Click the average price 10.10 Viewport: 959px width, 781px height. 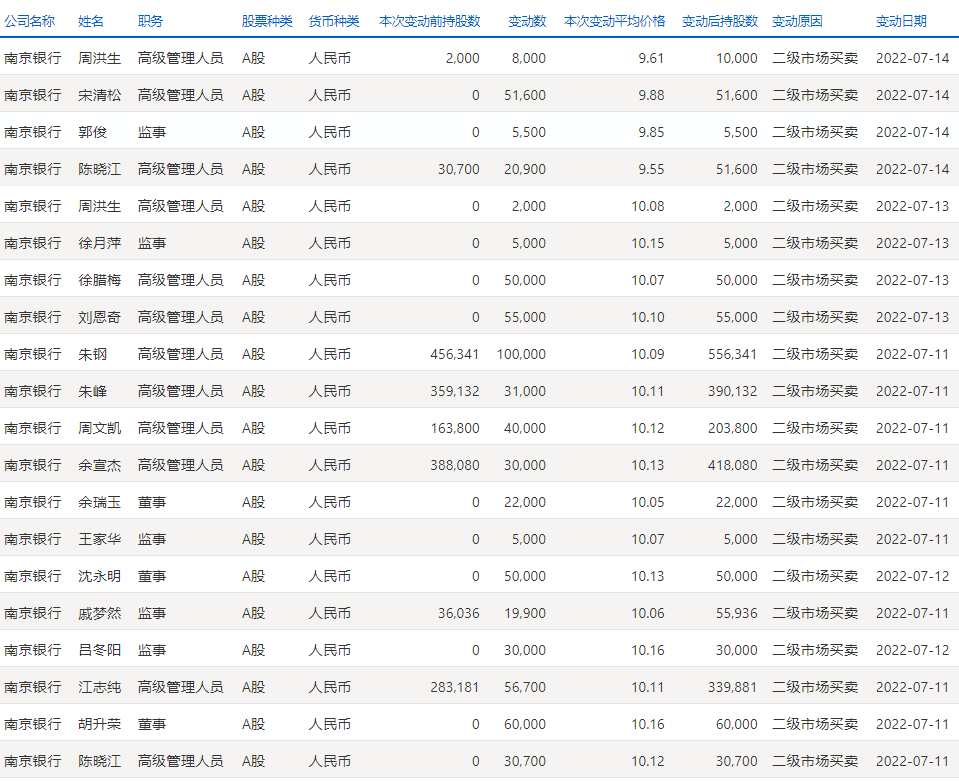648,317
